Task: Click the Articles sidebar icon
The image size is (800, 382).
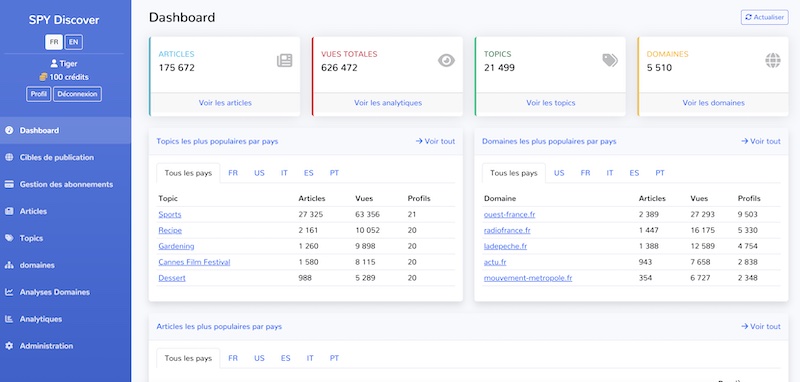Action: coord(9,211)
